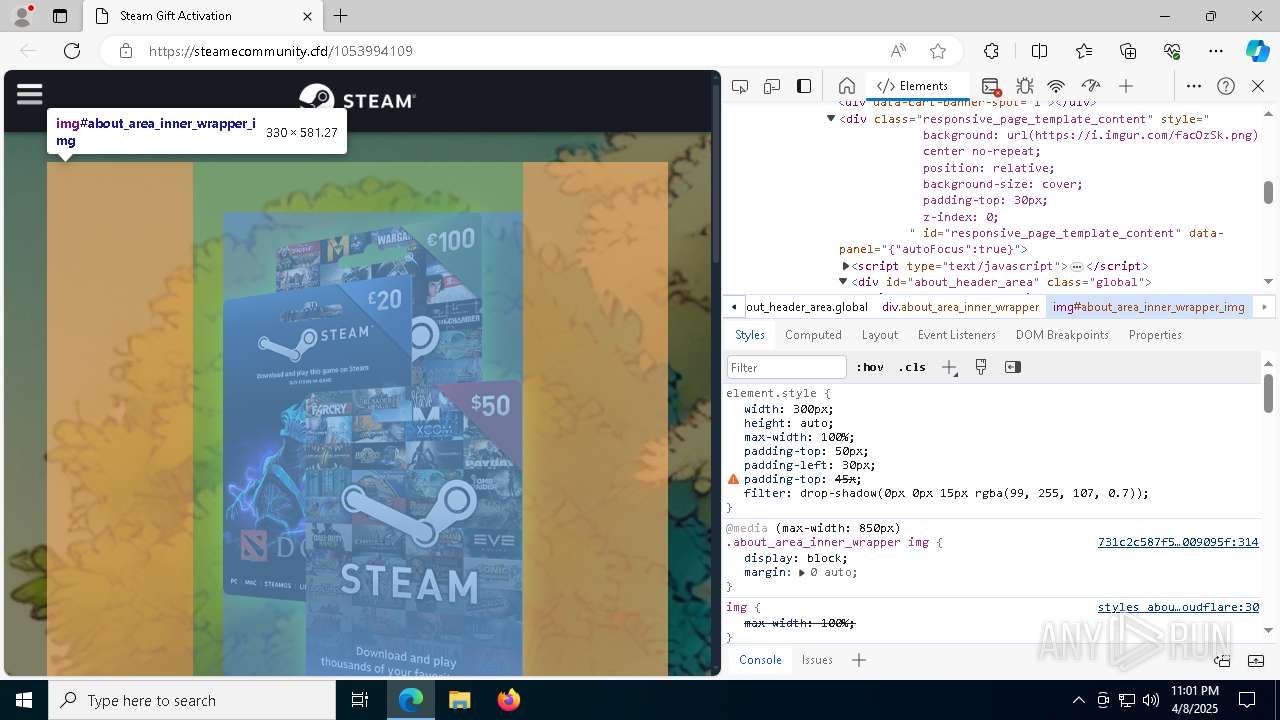Toggle the DevTools activity bar dock icon
The width and height of the screenshot is (1280, 720).
(804, 86)
